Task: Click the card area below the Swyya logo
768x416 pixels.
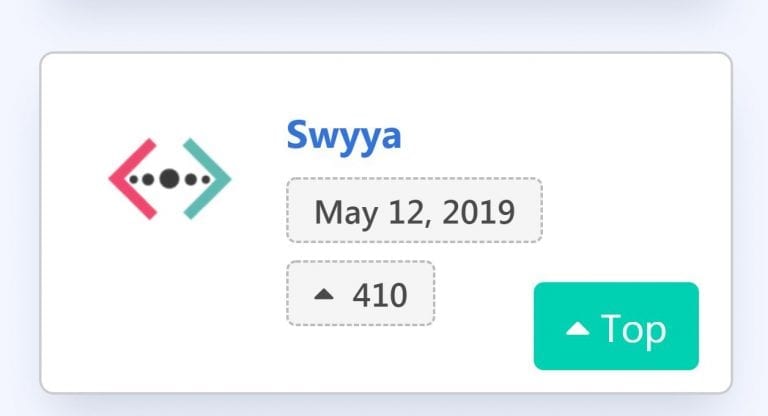Action: click(x=169, y=304)
